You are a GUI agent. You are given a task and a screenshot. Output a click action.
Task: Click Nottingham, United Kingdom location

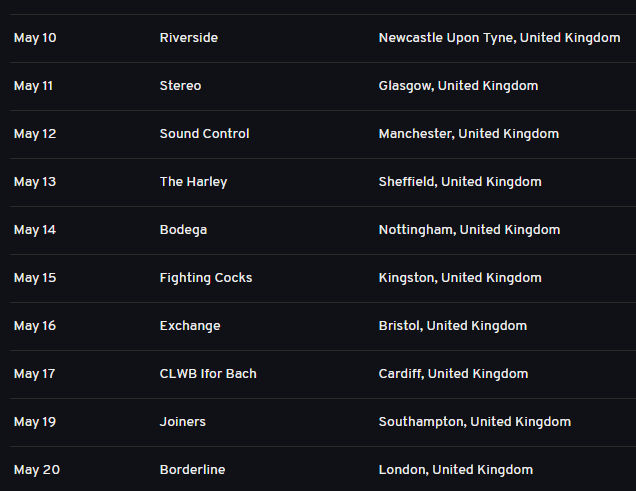tap(469, 230)
